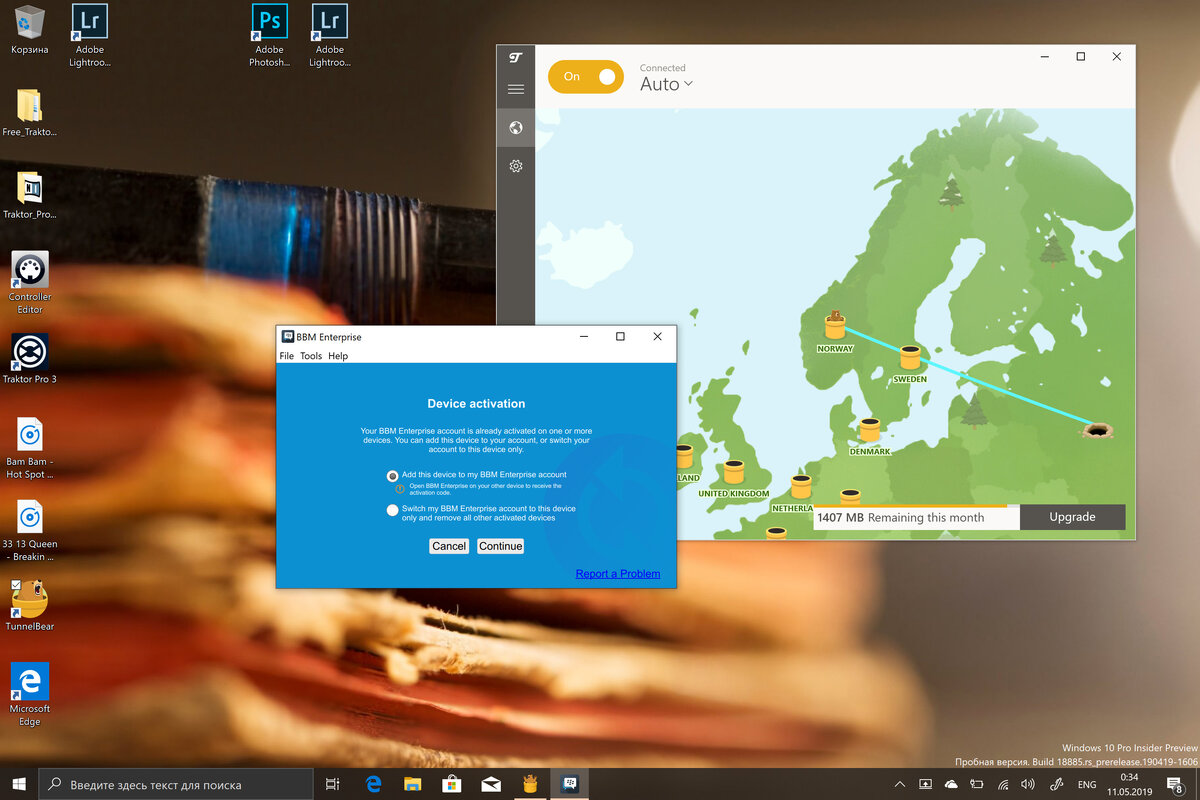Screen dimensions: 1200x800
Task: Open first Adobe Lightroom desktop shortcut
Action: (x=90, y=33)
